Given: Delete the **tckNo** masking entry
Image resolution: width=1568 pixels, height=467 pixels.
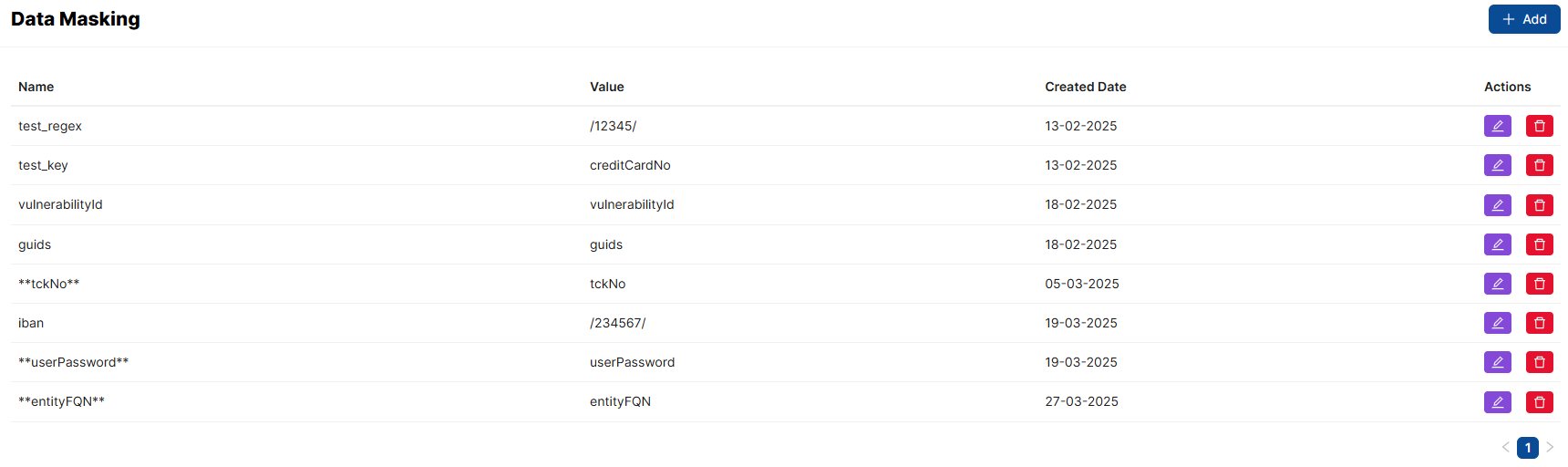Looking at the screenshot, I should pyautogui.click(x=1539, y=284).
